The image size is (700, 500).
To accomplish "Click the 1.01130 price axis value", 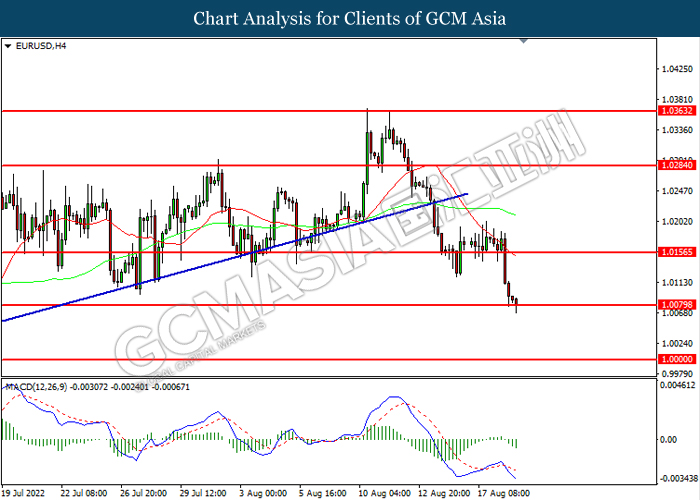I will (x=677, y=283).
